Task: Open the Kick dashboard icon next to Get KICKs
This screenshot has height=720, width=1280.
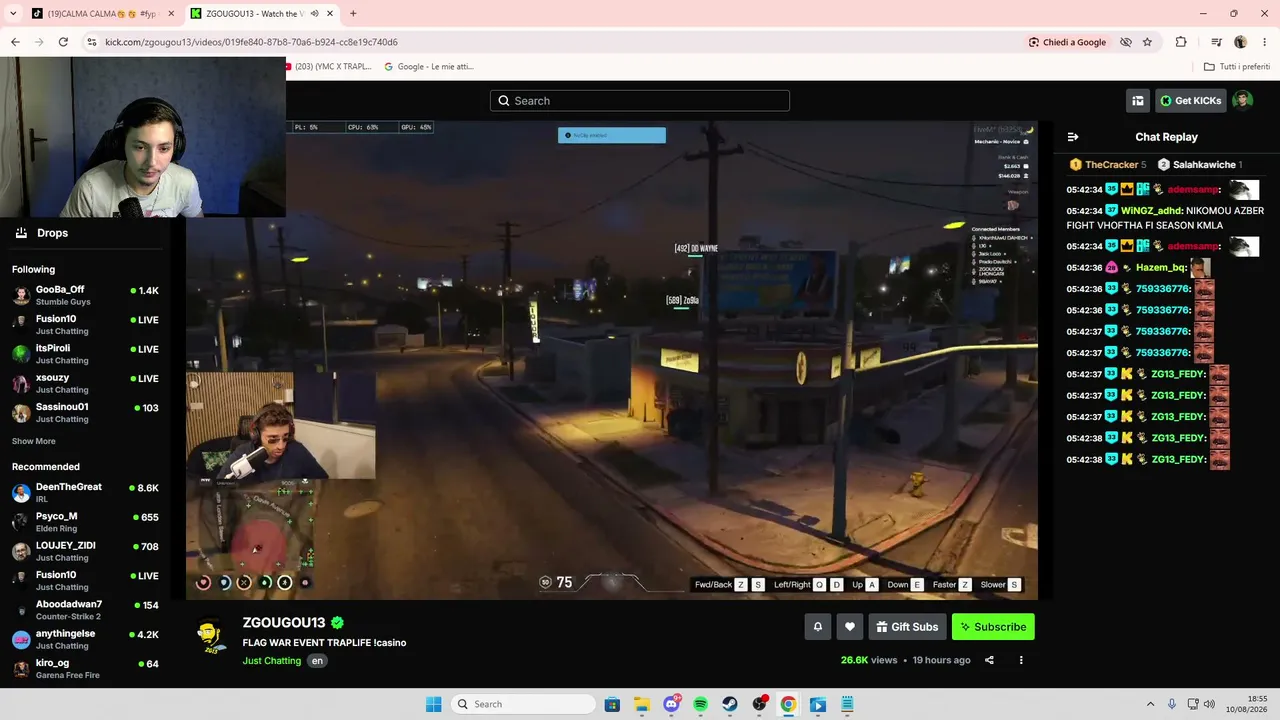Action: (1138, 100)
